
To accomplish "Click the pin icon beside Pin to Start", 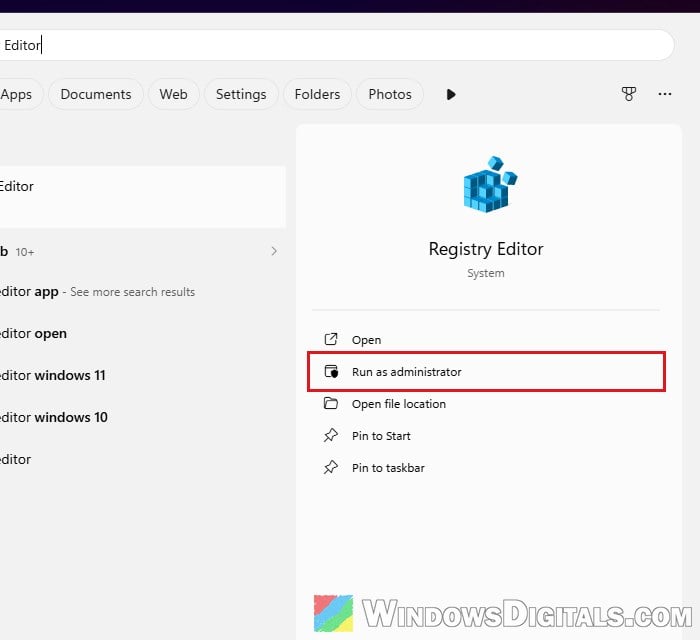I will 331,435.
